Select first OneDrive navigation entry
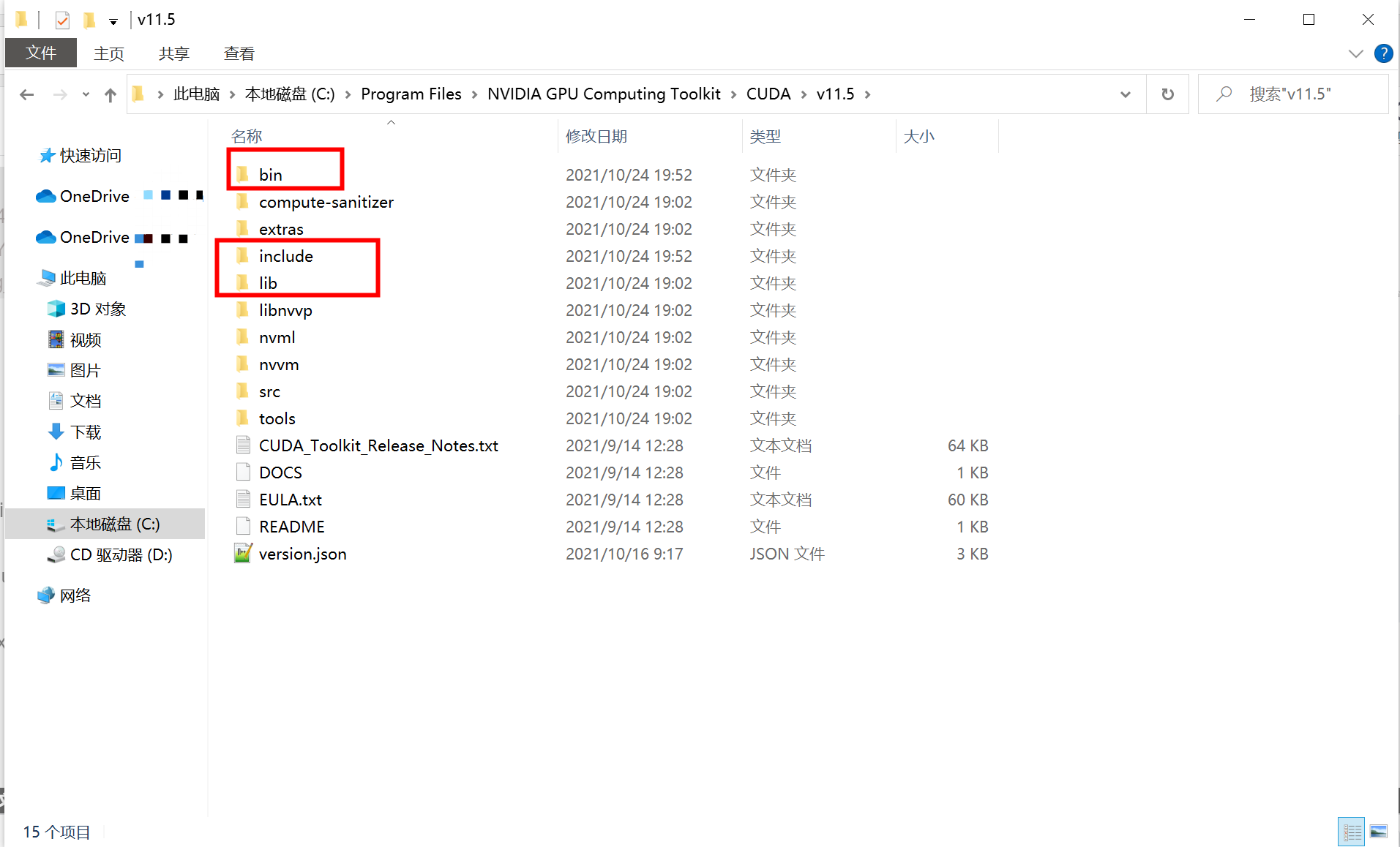 (94, 196)
